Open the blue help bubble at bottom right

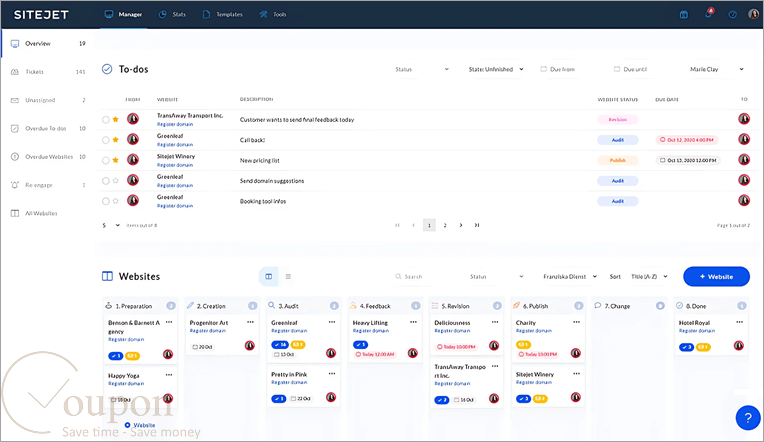(x=748, y=417)
